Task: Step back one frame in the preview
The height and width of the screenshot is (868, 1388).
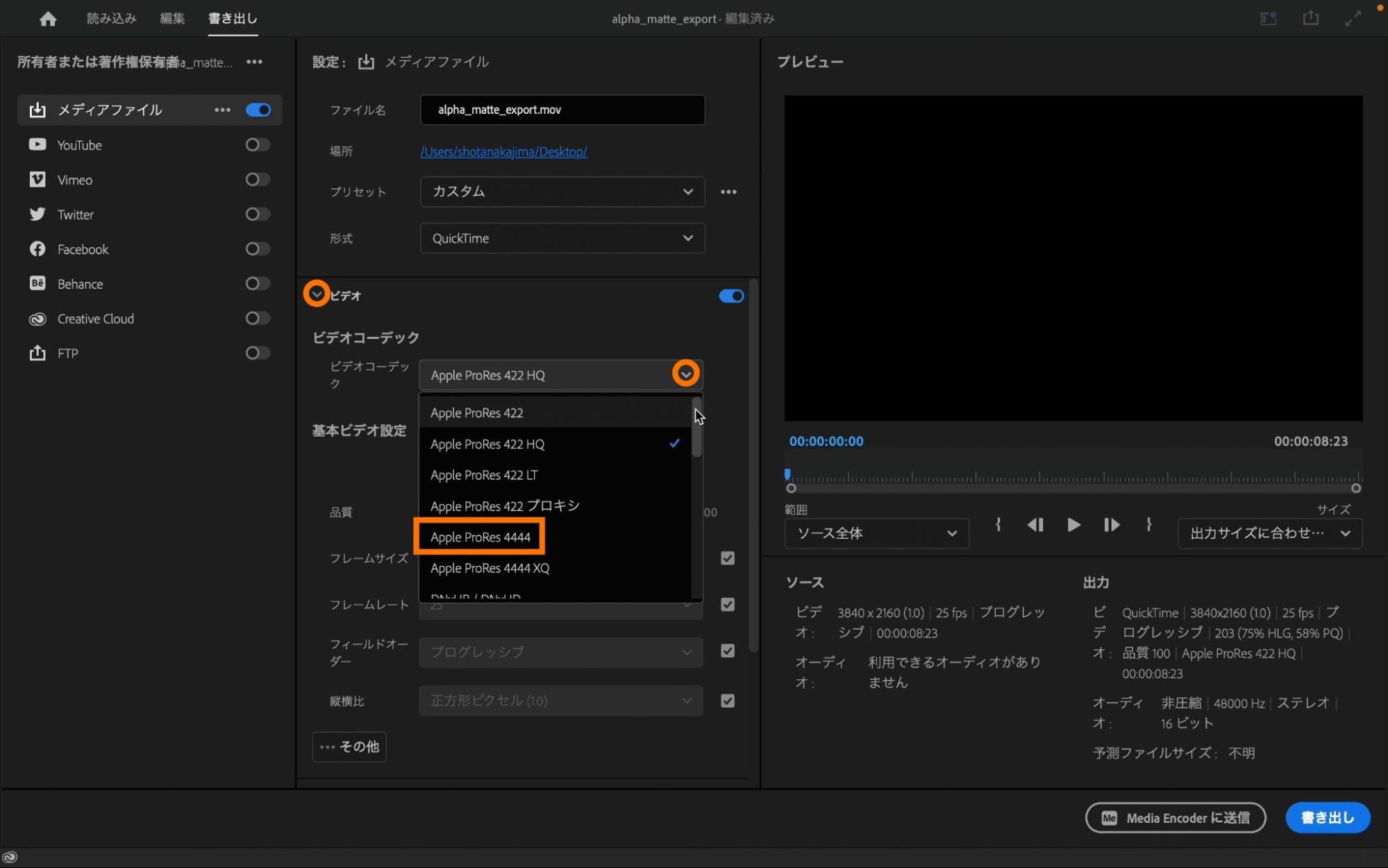Action: coord(1035,525)
